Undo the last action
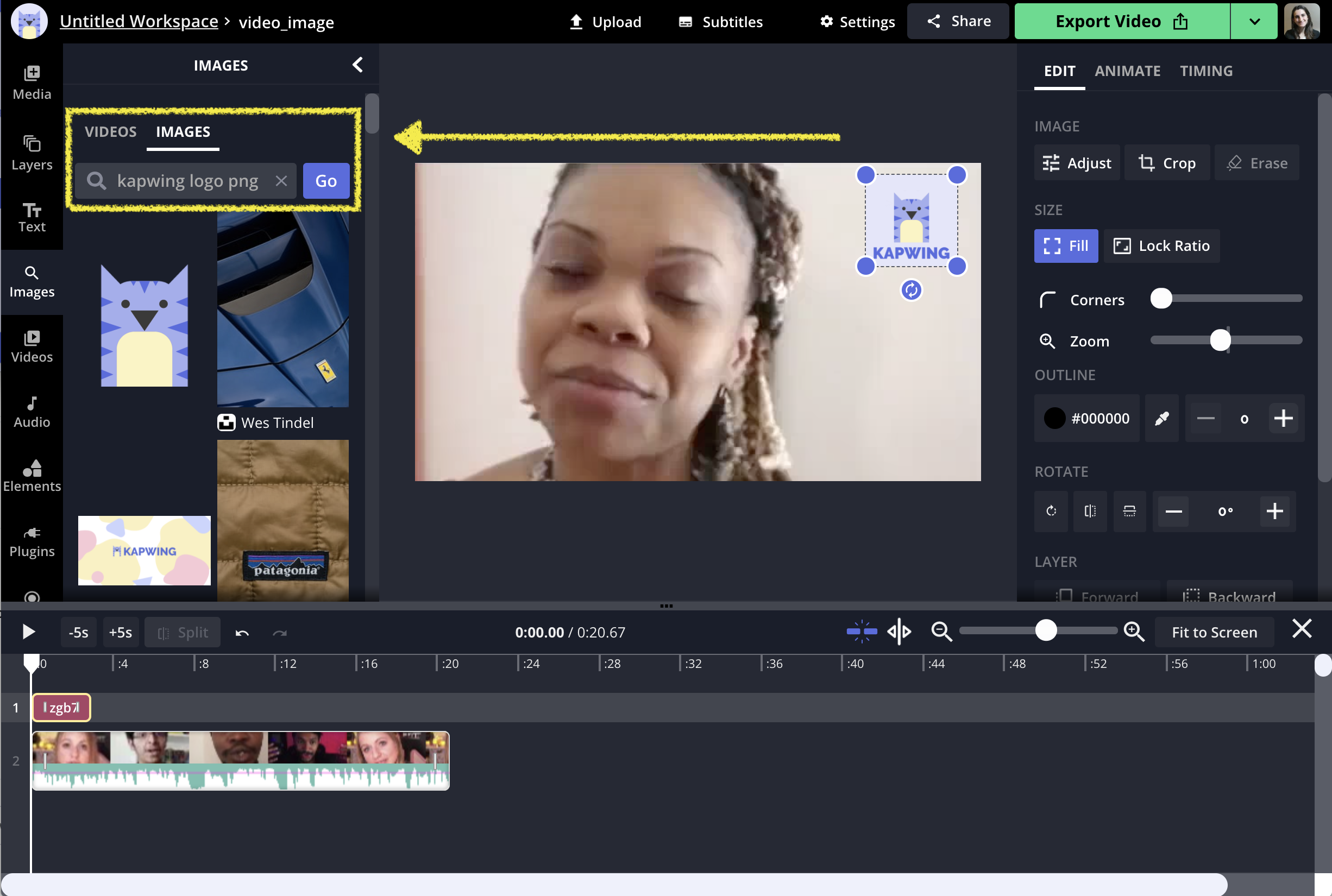This screenshot has height=896, width=1332. pos(242,633)
